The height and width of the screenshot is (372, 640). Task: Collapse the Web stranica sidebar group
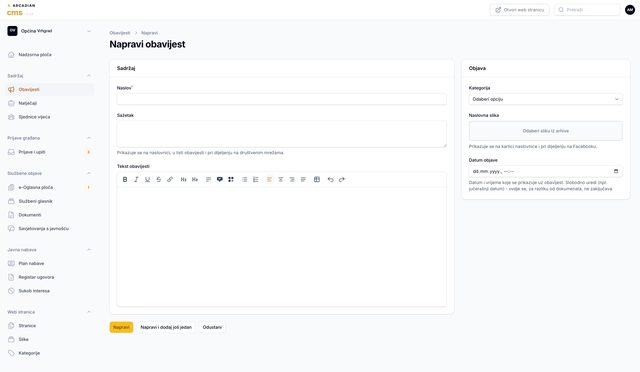89,312
